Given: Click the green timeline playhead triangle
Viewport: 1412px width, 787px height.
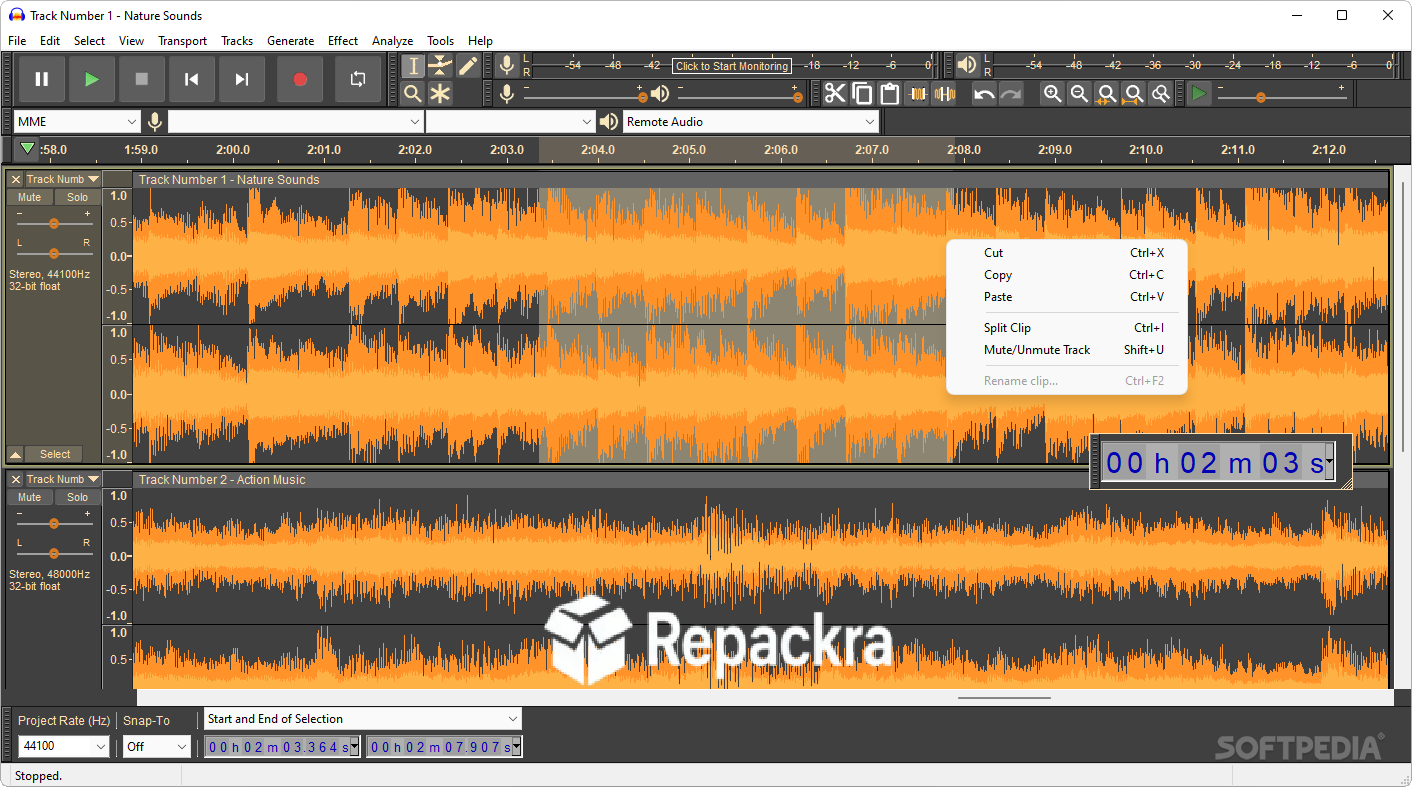Looking at the screenshot, I should pos(28,149).
